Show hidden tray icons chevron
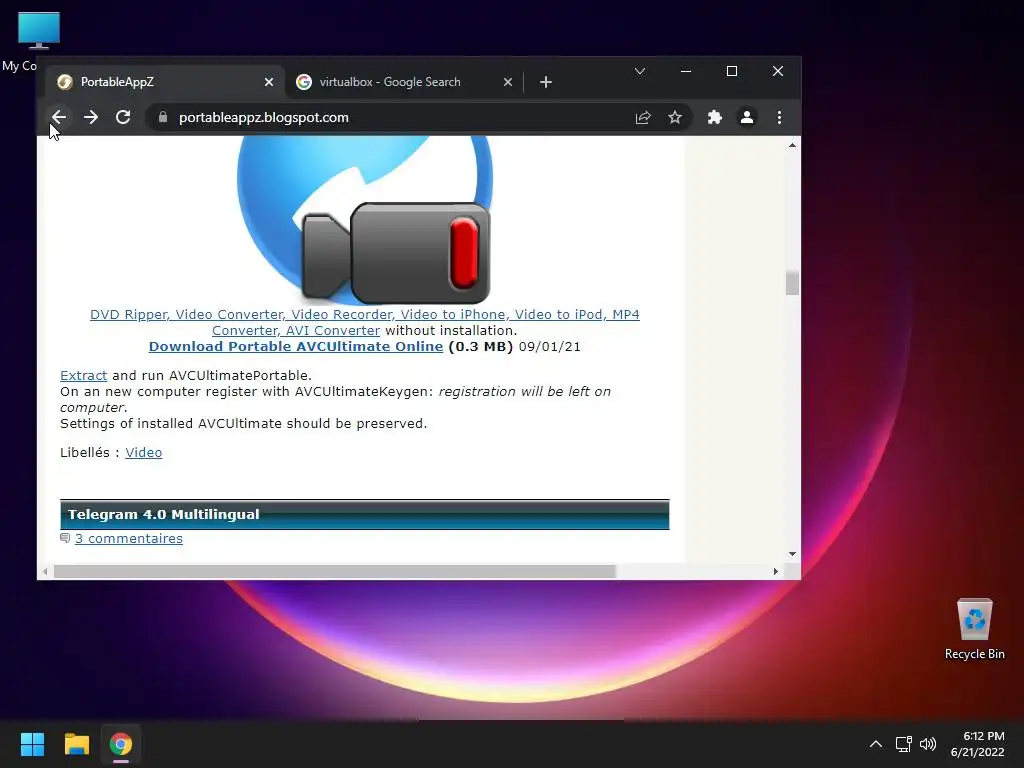1024x768 pixels. [x=876, y=744]
